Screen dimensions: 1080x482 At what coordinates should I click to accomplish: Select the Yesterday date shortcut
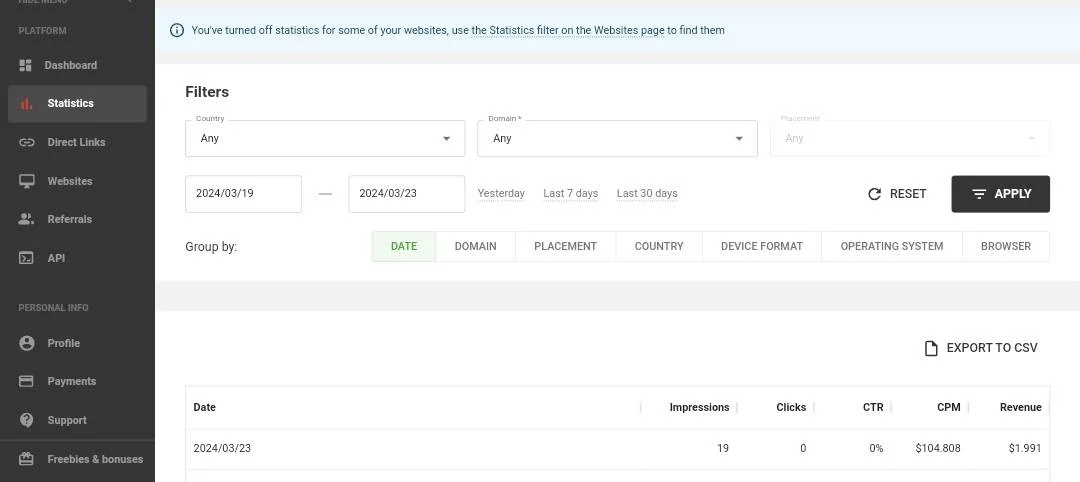pos(501,193)
